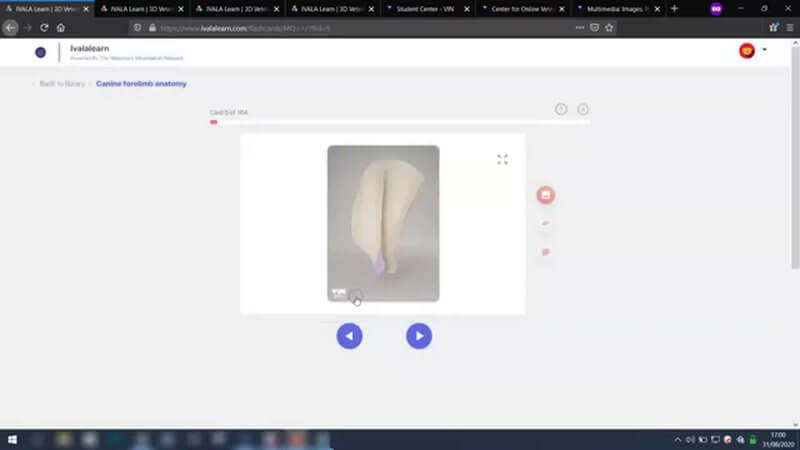This screenshot has height=450, width=800.
Task: Open the taskbar clock showing 17:00
Action: coord(779,440)
